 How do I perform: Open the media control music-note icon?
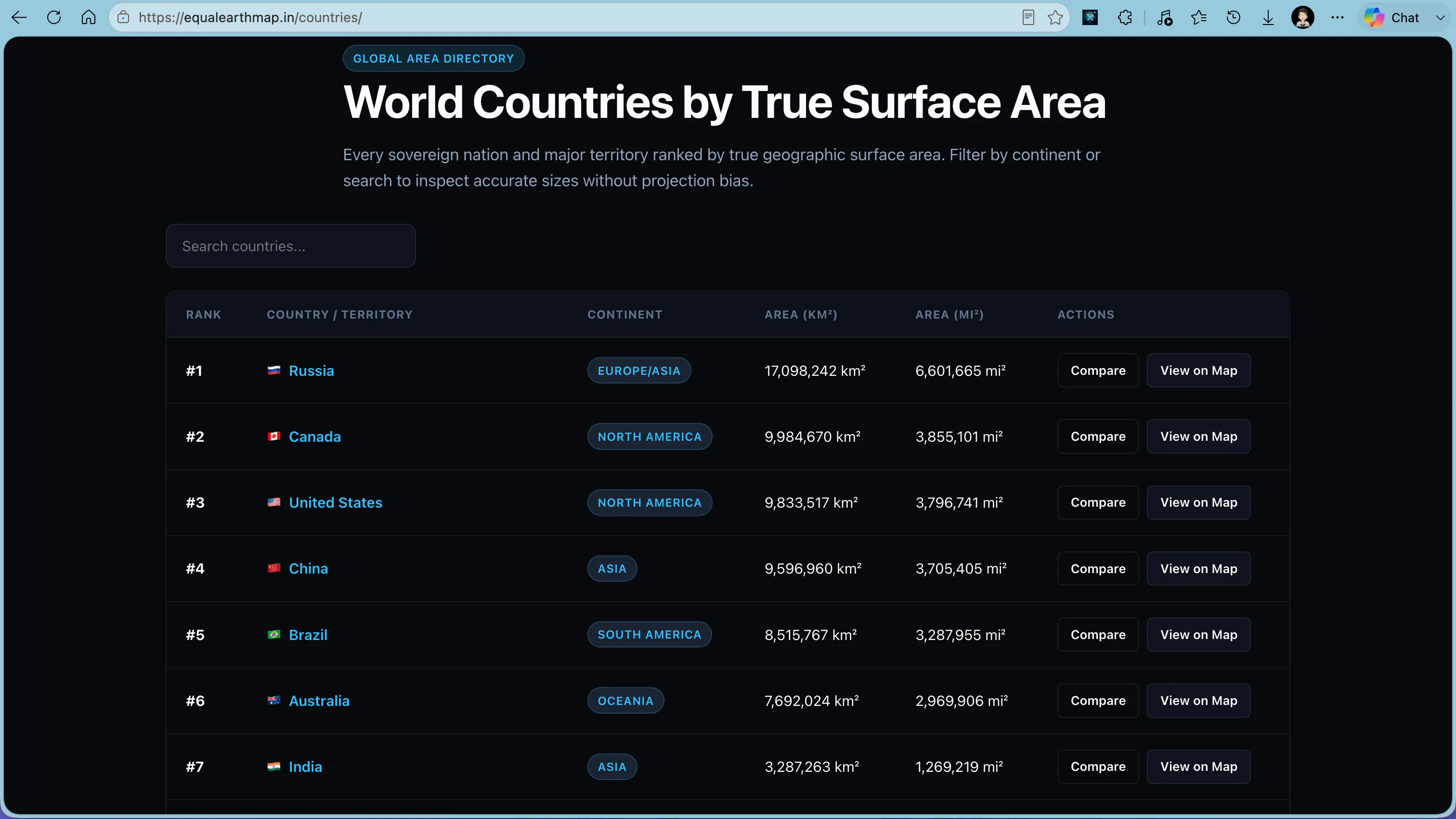[1164, 17]
